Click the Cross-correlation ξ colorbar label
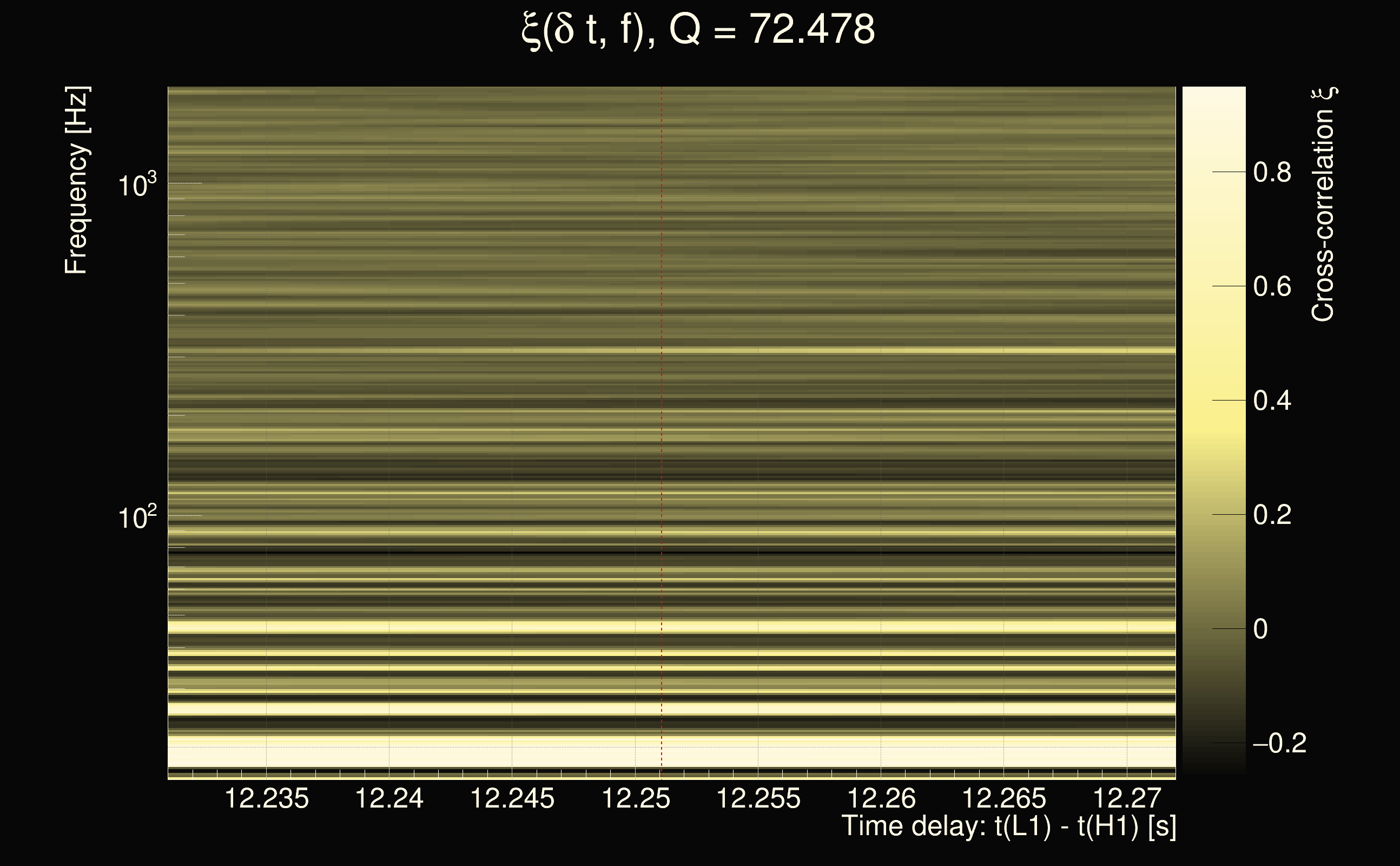 [x=1323, y=205]
